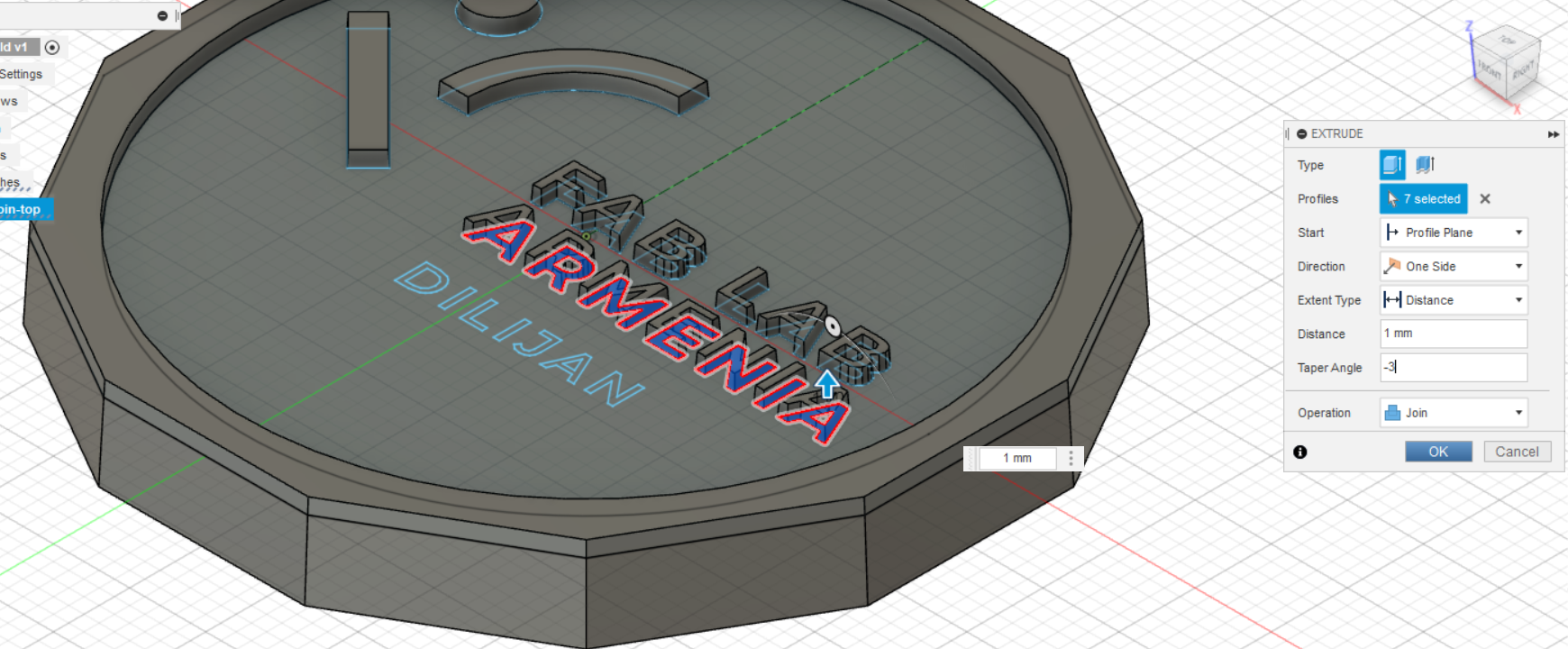Select the Thin Extrude type icon
Screen dimensions: 1568x649
pos(1425,165)
